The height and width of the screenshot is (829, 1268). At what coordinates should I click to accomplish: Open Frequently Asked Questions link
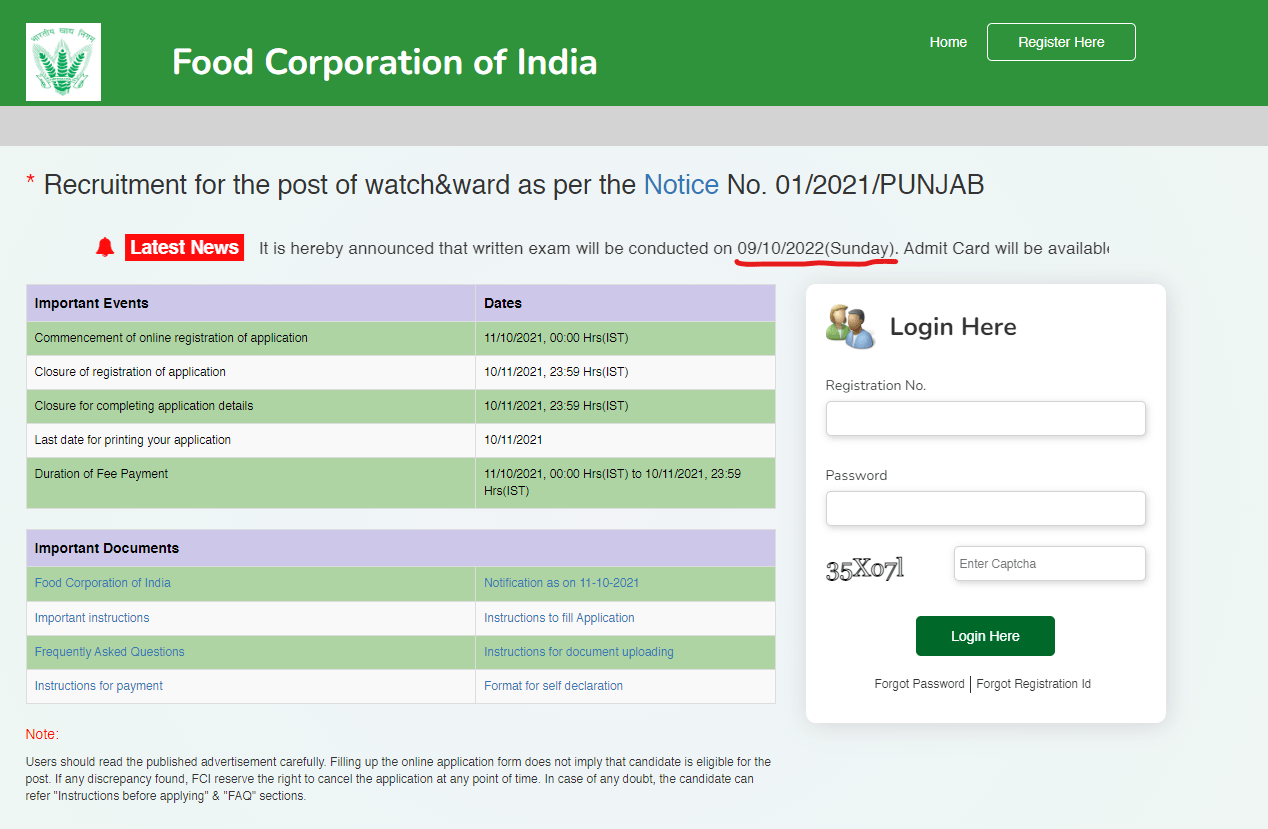pos(110,652)
